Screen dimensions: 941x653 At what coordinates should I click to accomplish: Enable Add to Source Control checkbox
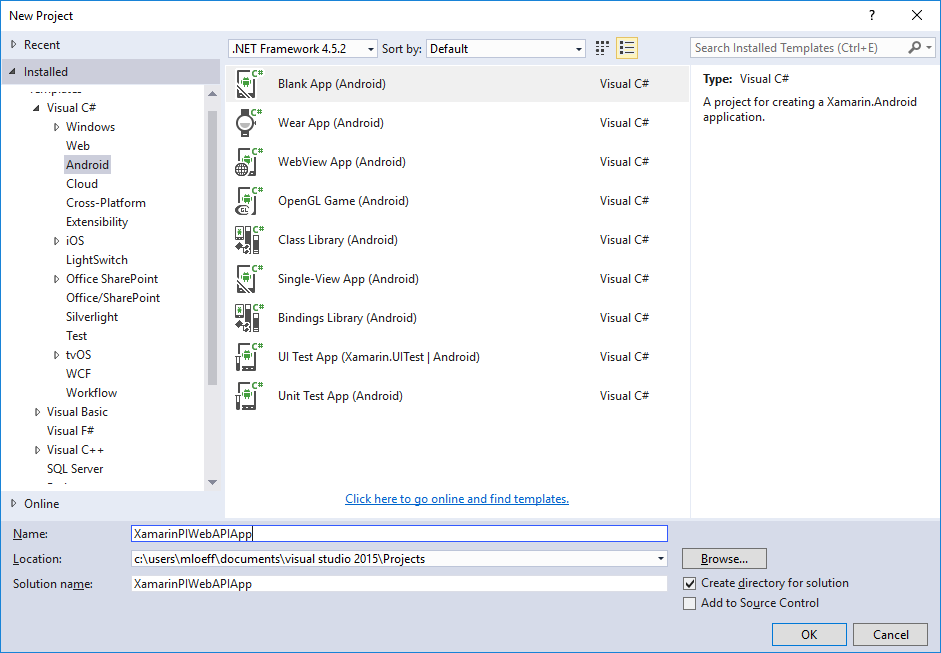click(690, 603)
